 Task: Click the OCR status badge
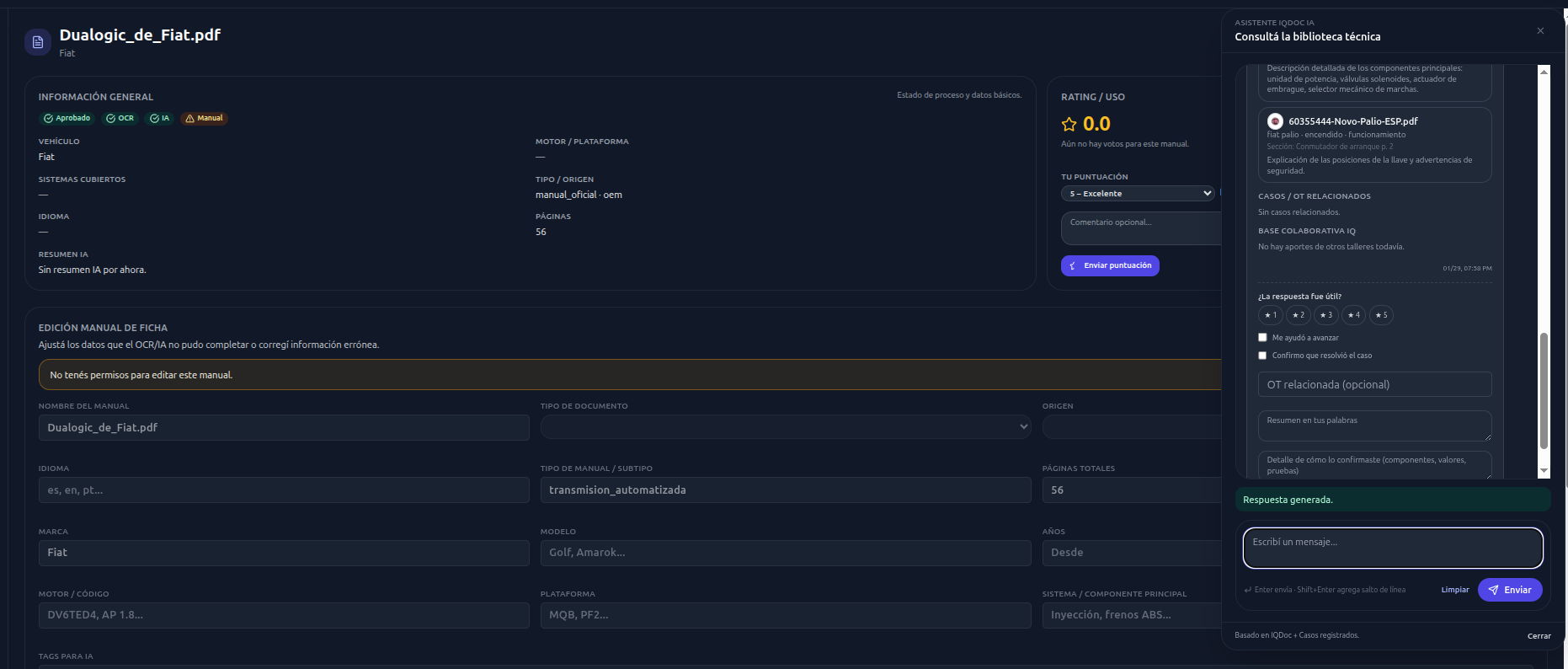120,118
